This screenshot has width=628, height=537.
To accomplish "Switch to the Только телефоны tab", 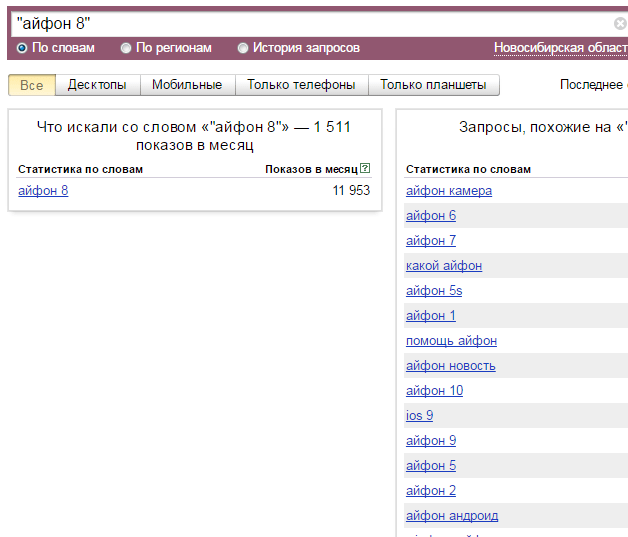I will tap(301, 85).
